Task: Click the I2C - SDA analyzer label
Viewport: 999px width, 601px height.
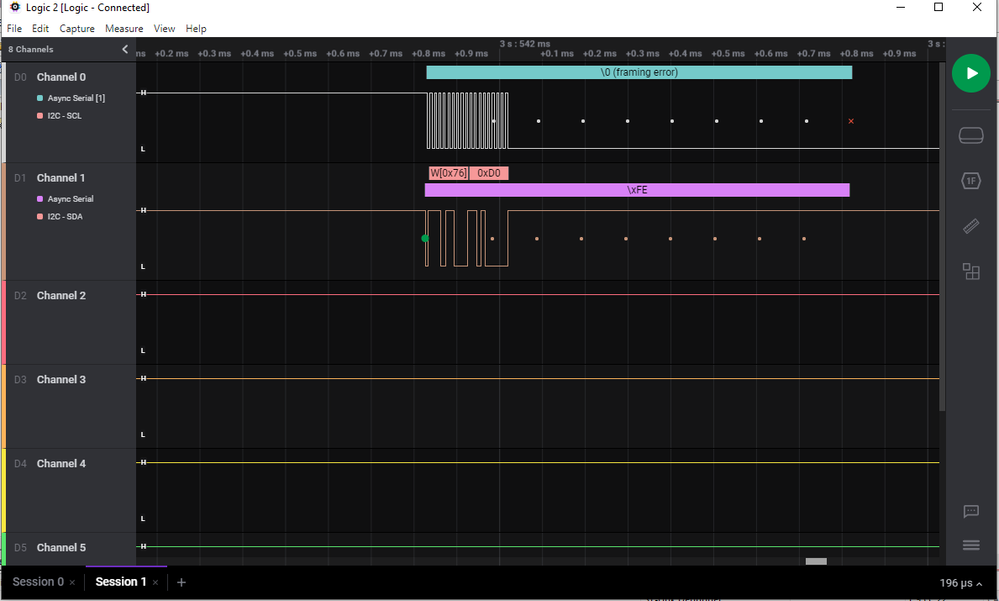Action: coord(65,217)
